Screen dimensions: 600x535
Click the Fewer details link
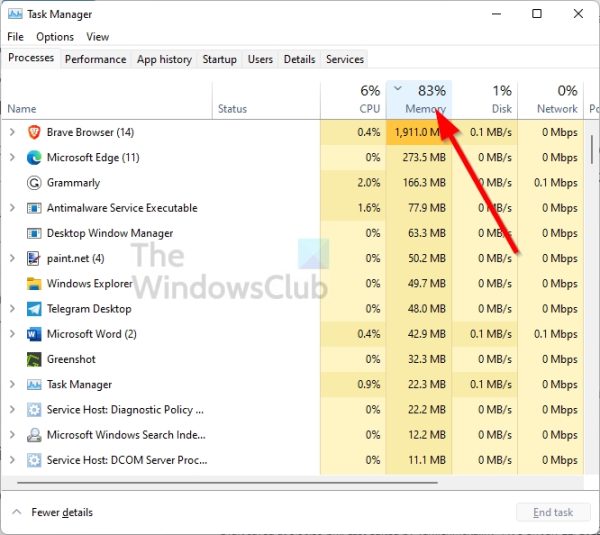62,512
